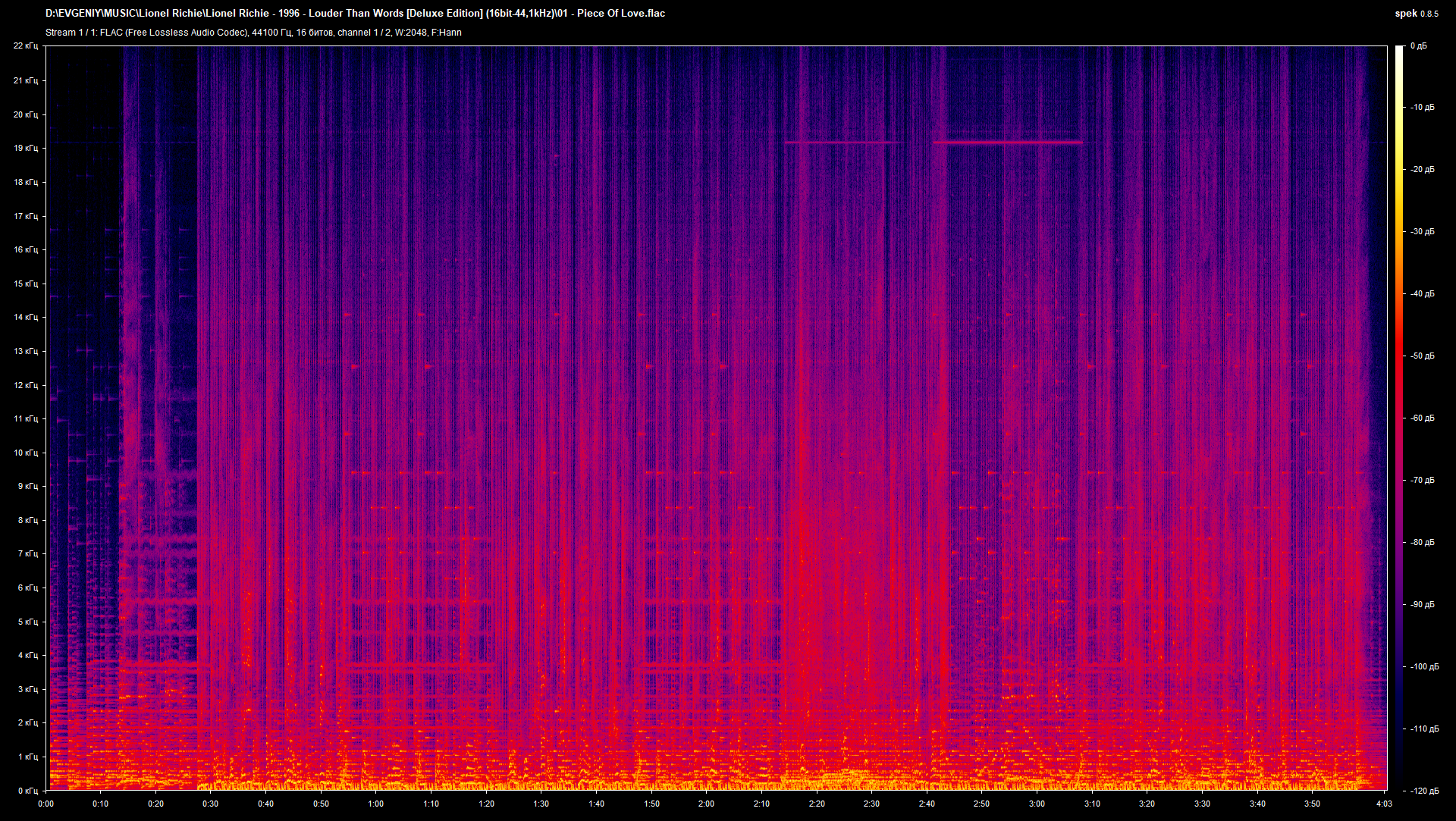Click the -30 дБ level scale label

pos(1423,232)
